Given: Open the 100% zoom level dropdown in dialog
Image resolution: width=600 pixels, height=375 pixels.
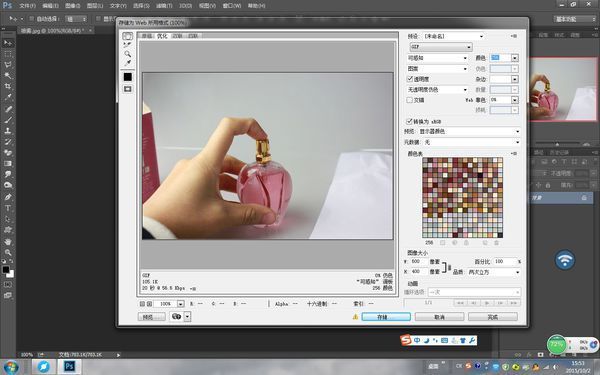Looking at the screenshot, I should (181, 303).
